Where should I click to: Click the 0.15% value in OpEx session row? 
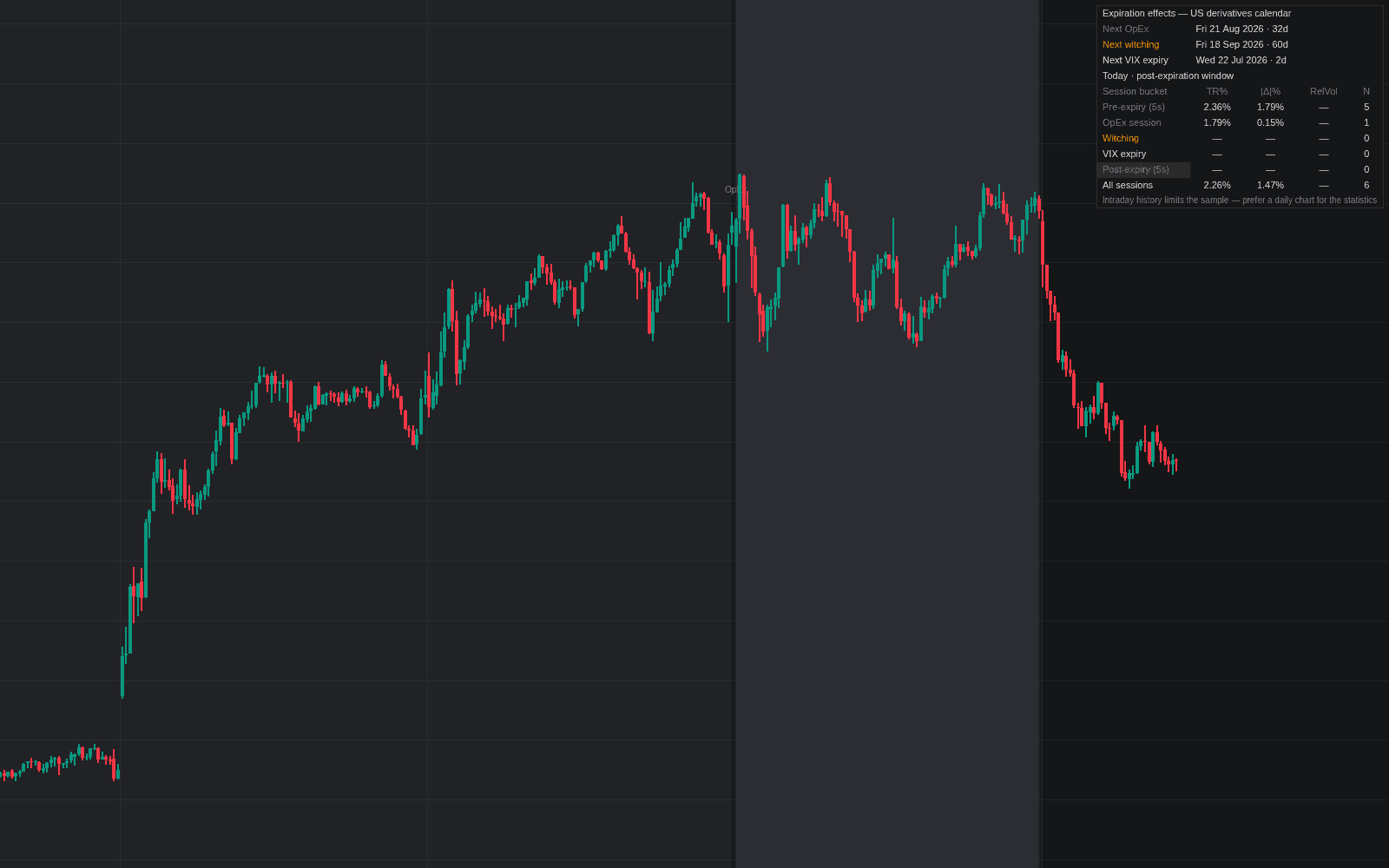tap(1270, 122)
